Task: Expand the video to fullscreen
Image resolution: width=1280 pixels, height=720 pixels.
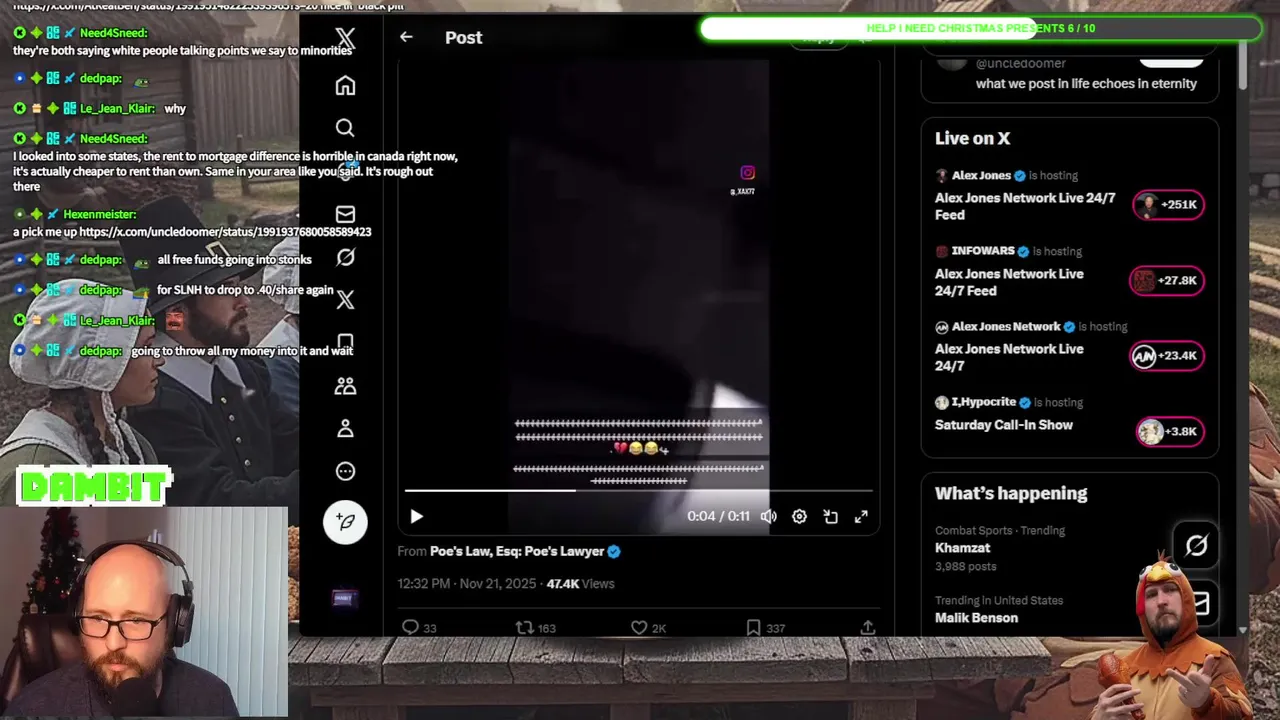Action: coord(861,516)
